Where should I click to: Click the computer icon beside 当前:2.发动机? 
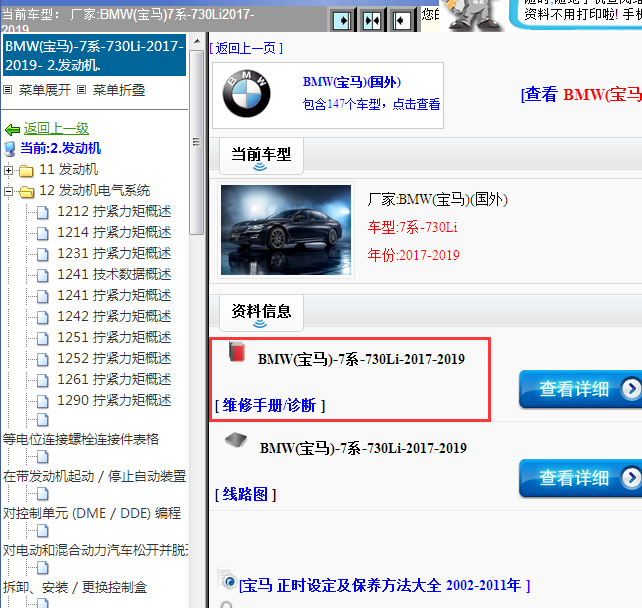[x=10, y=149]
